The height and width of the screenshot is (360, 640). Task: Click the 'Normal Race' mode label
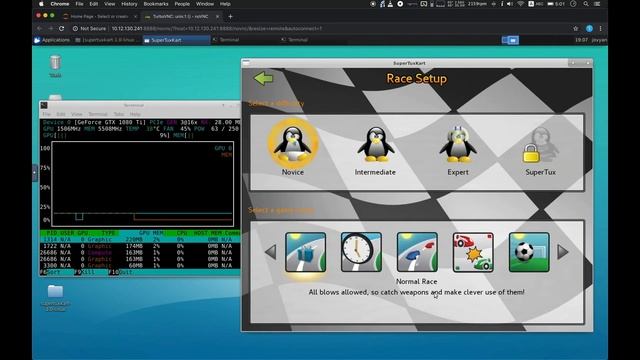416,281
